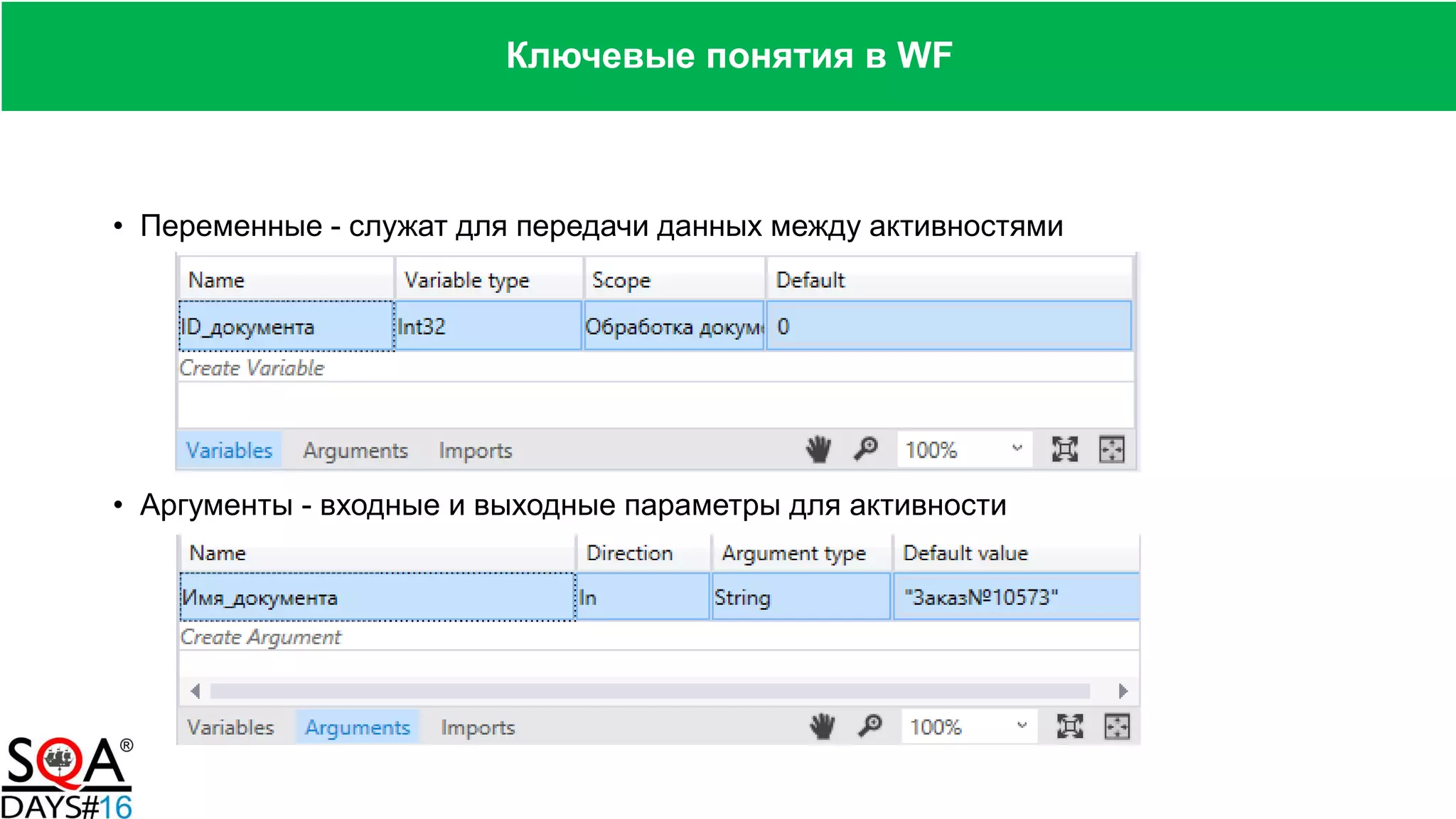Click the pan hand icon in Variables panel

(818, 449)
